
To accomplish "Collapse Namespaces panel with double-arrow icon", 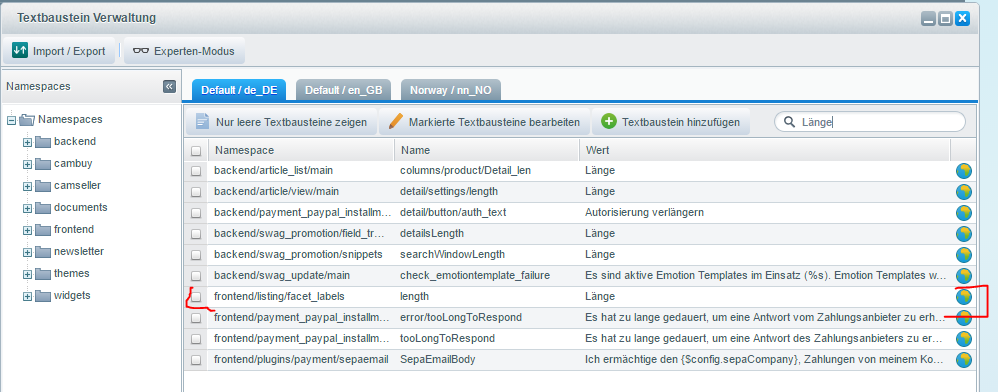I will point(169,87).
